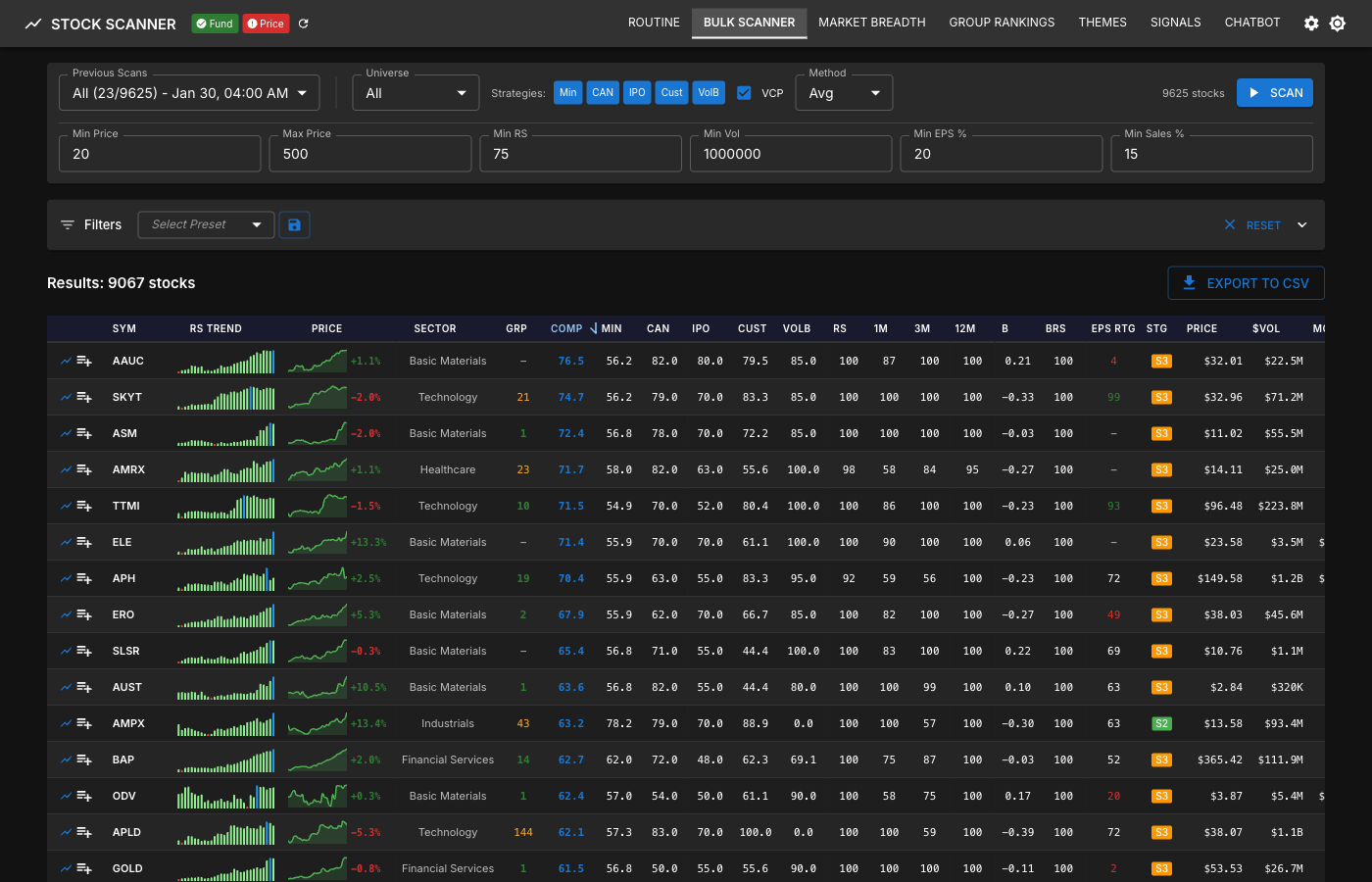
Task: Click the S2 stage badge for AMPX
Action: [1161, 723]
